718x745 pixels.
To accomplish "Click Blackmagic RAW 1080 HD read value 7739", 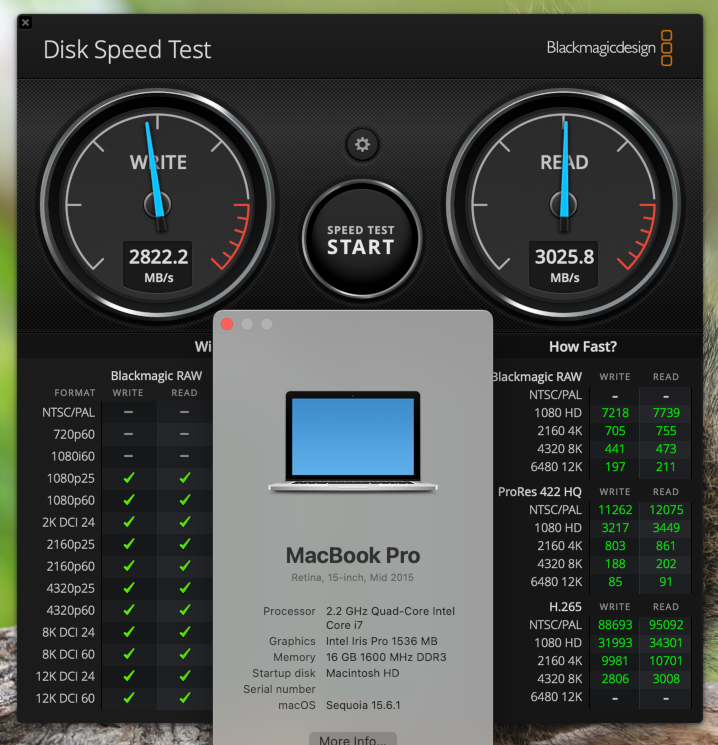I will 666,413.
